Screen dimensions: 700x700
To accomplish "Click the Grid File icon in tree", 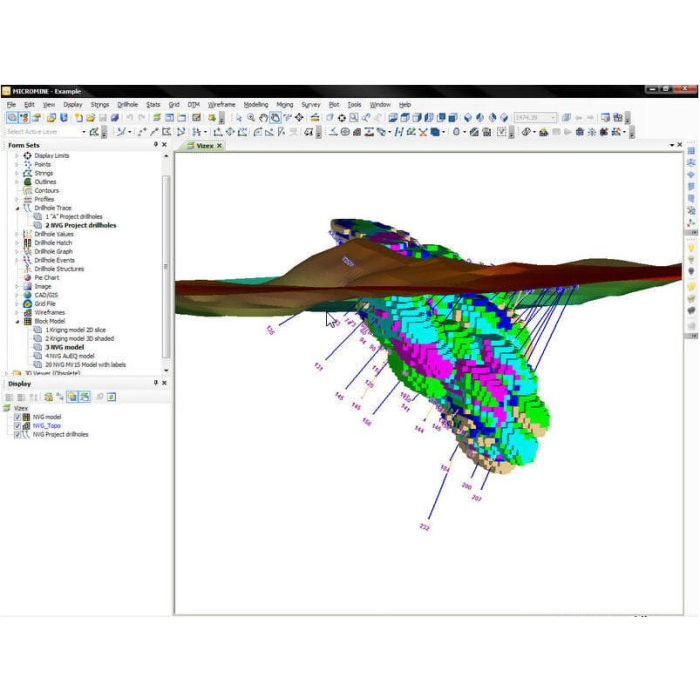I will [x=27, y=303].
